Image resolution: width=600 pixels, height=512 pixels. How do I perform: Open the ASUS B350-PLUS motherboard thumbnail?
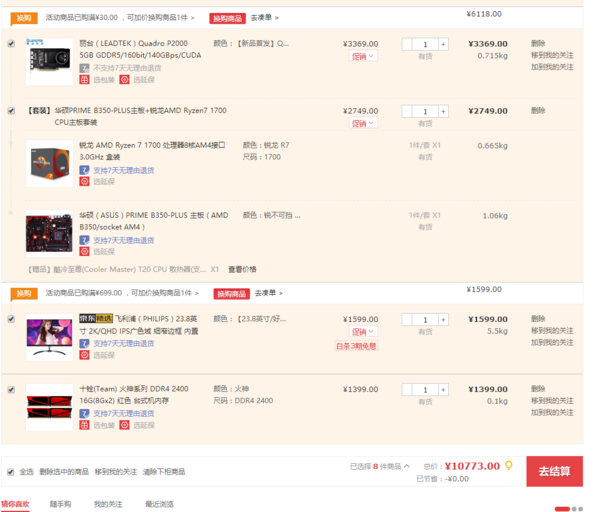[x=49, y=233]
